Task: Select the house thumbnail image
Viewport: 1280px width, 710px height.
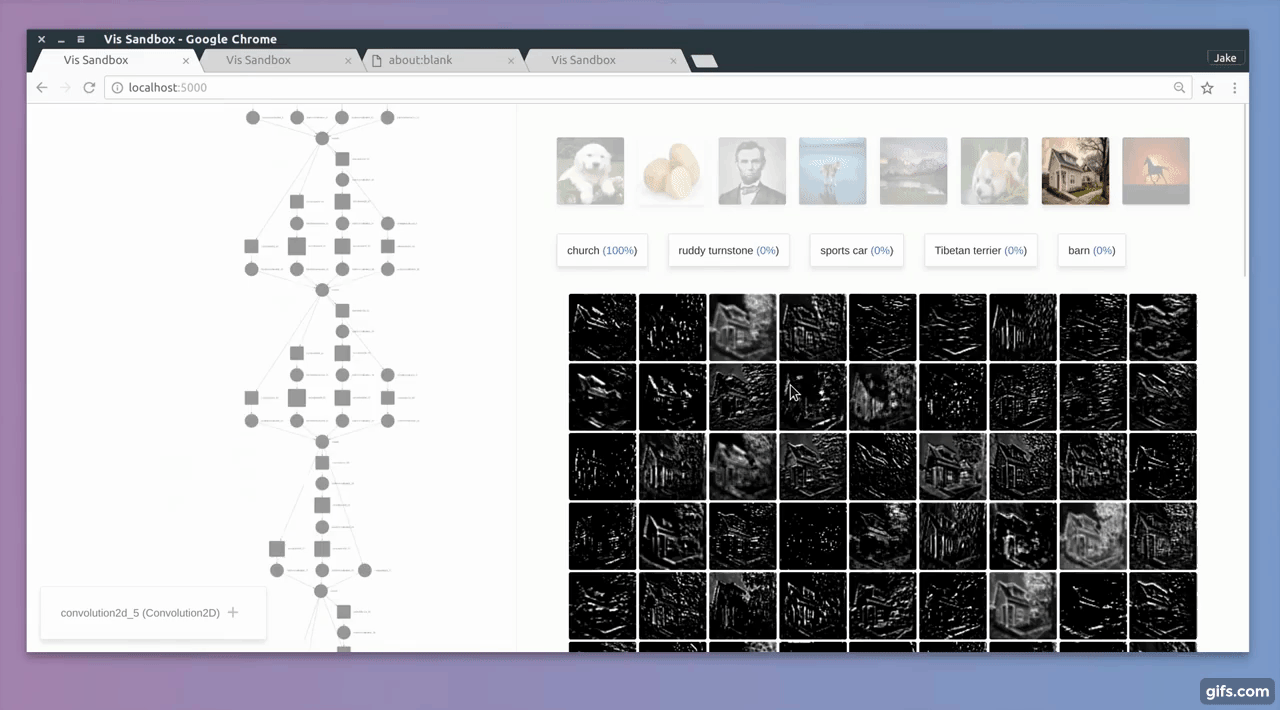Action: point(1075,171)
